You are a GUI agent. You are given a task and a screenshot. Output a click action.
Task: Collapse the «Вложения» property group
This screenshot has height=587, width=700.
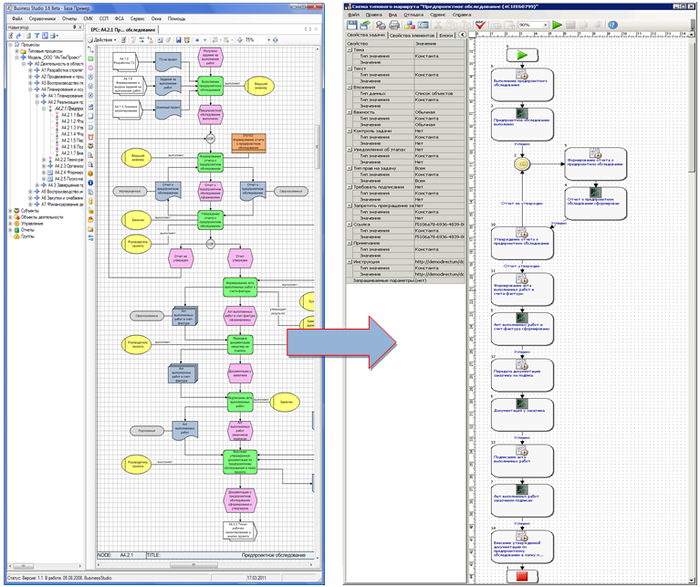pyautogui.click(x=349, y=86)
